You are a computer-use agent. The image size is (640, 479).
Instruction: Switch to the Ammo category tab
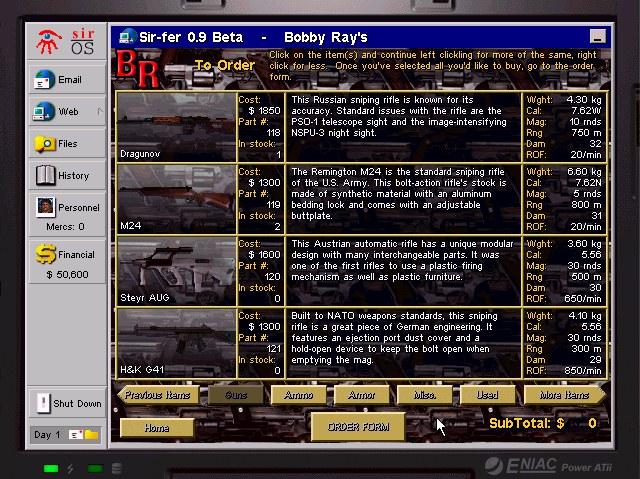[x=298, y=395]
